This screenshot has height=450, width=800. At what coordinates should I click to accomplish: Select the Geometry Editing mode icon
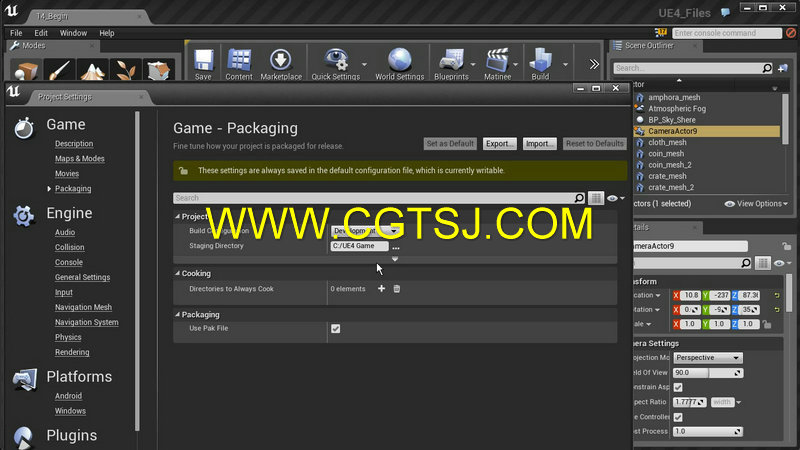coord(159,70)
